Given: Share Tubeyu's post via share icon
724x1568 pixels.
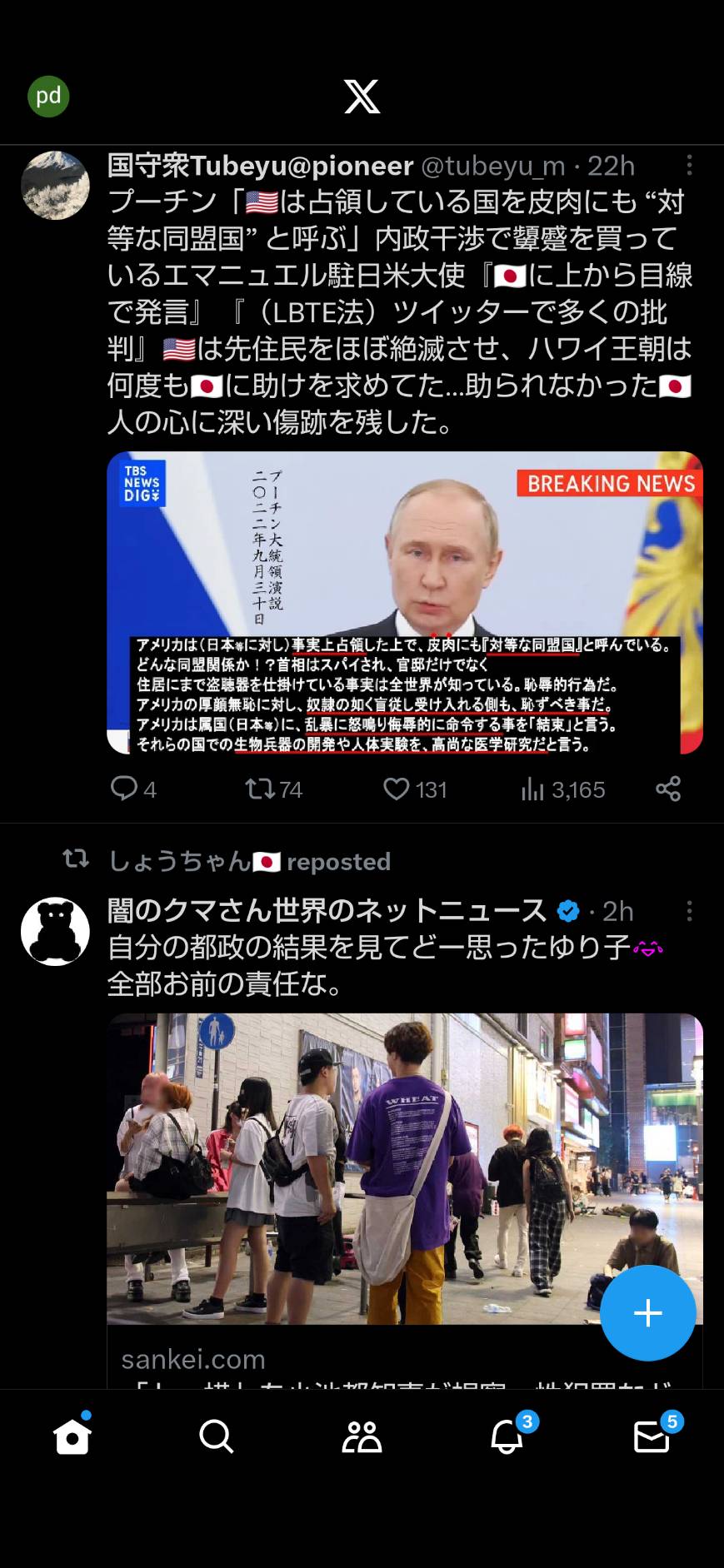Looking at the screenshot, I should click(x=668, y=789).
